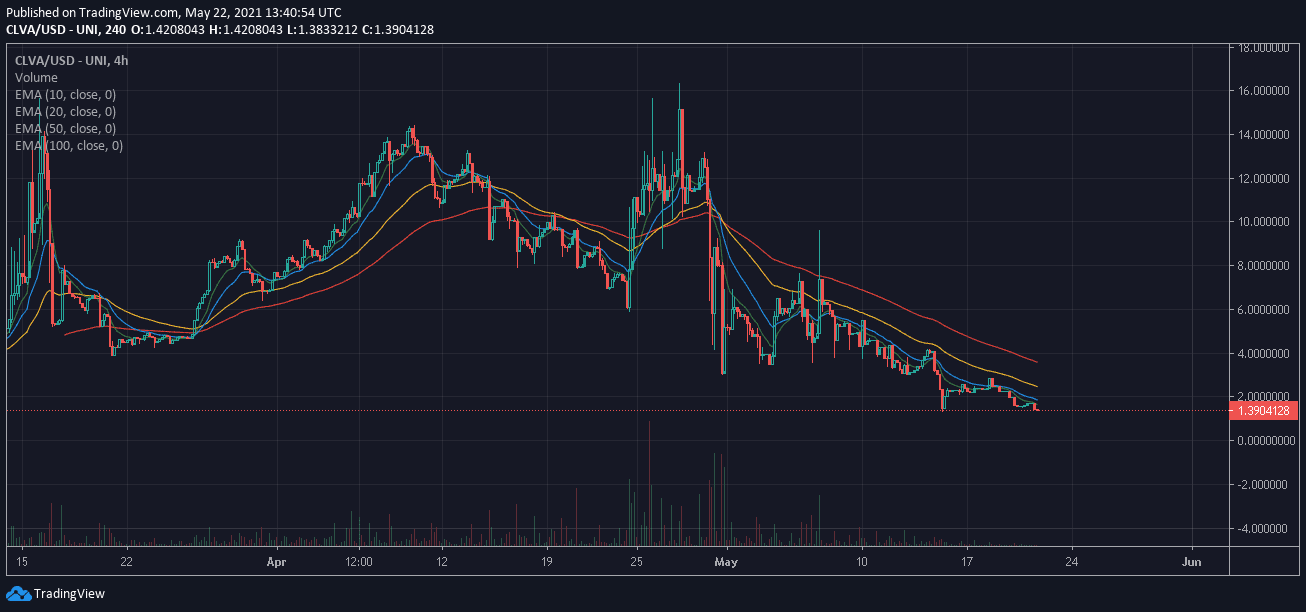Viewport: 1306px width, 612px height.
Task: Select the EMA (20, close, 0) indicator
Action: pos(65,112)
